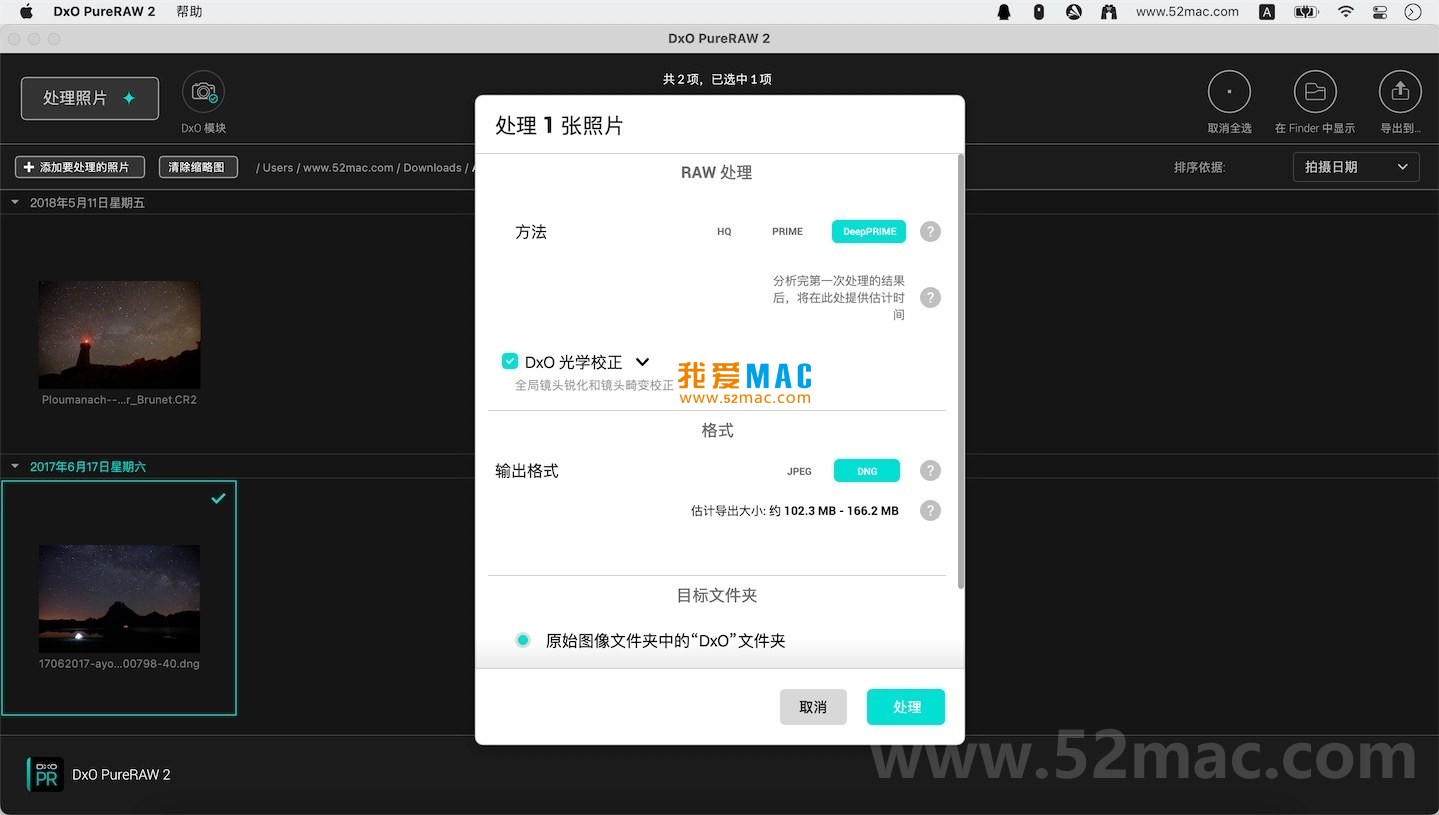Select the PRIME processing method
The height and width of the screenshot is (815, 1439).
[x=787, y=232]
